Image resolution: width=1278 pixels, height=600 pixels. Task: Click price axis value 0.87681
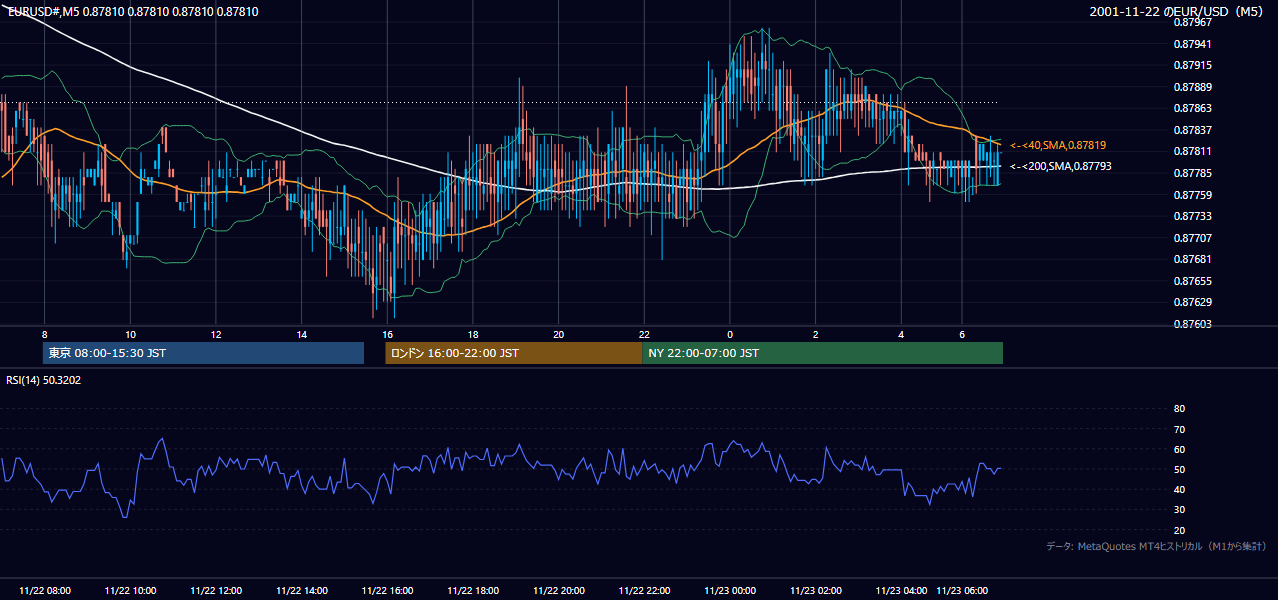click(1191, 259)
